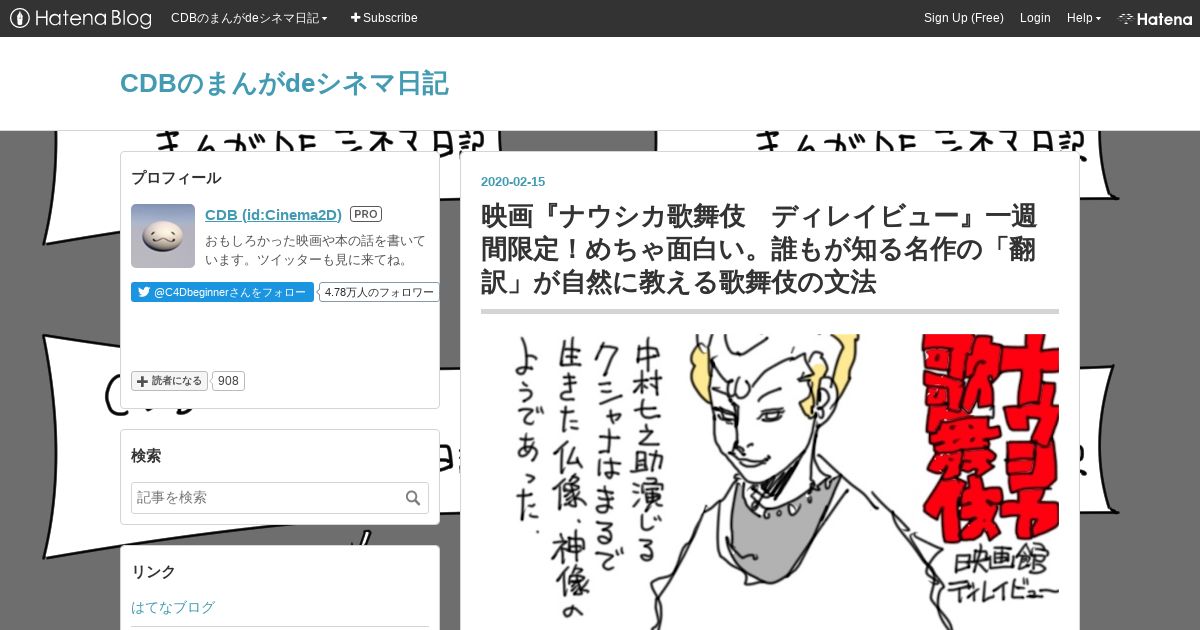Screen dimensions: 1200x630
Task: Open the 2020-02-15 date link
Action: point(513,182)
